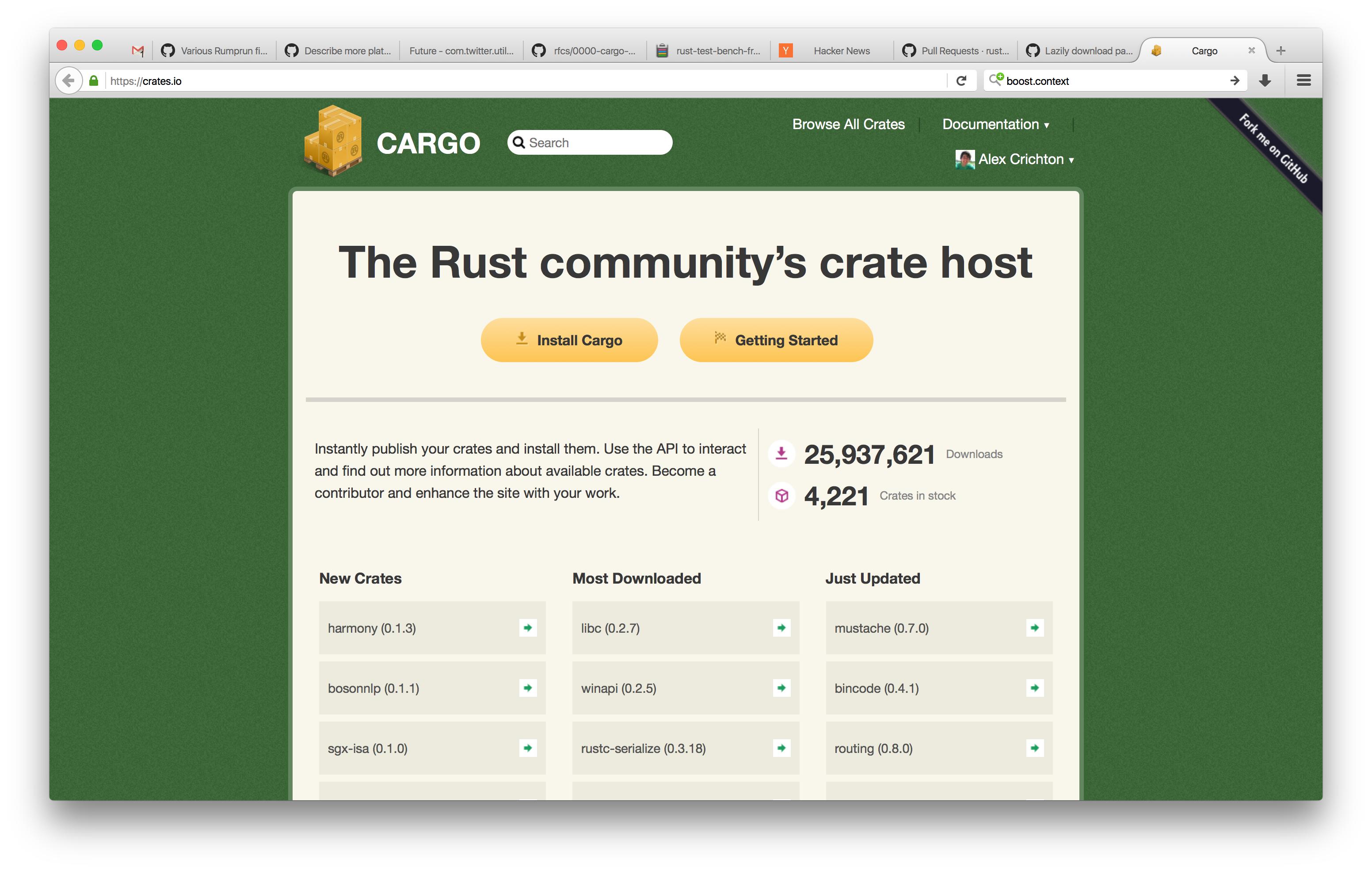Switch to rfcs/0000-cargo tab
The height and width of the screenshot is (871, 1372).
point(585,51)
